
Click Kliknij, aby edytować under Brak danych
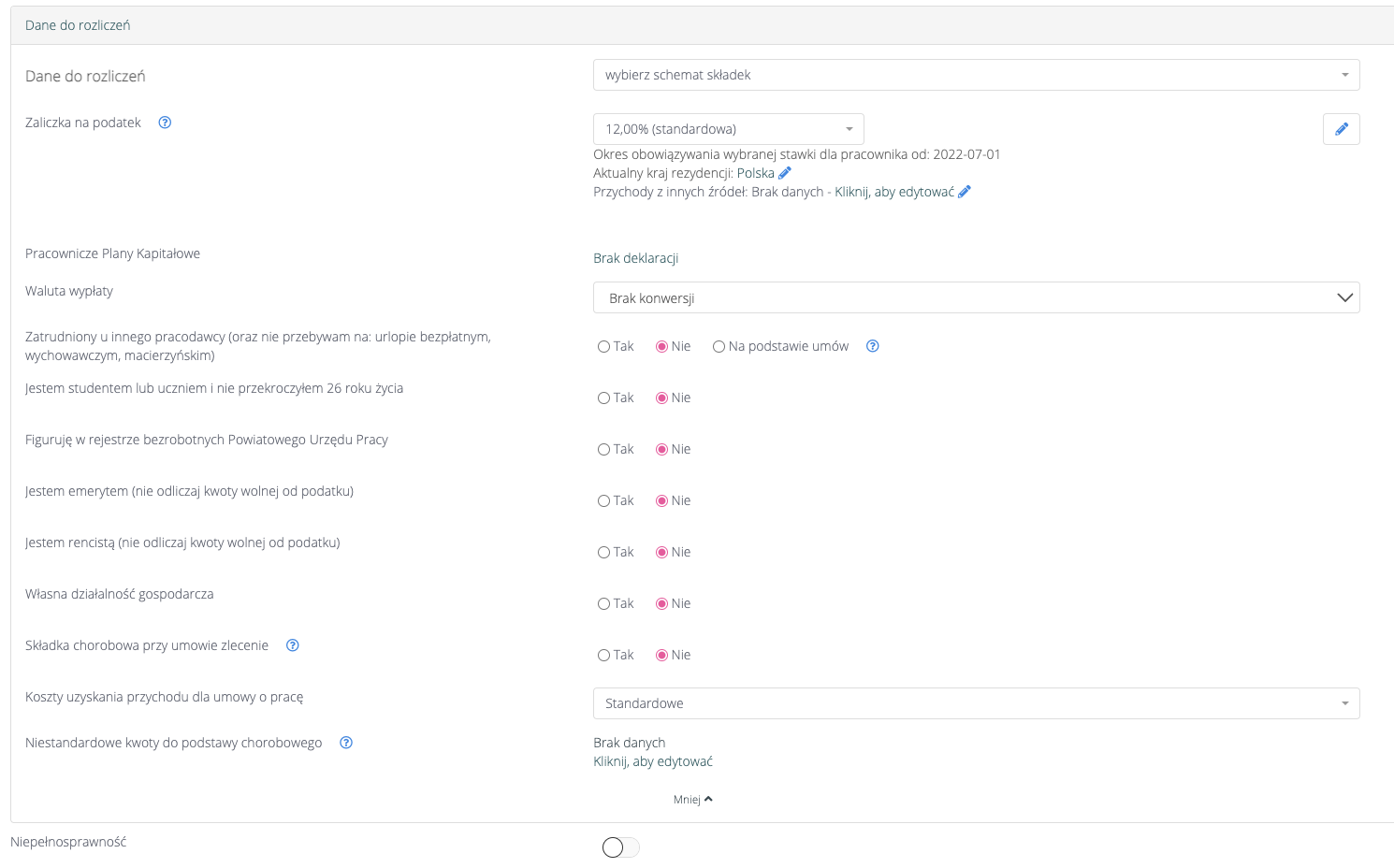[x=653, y=761]
